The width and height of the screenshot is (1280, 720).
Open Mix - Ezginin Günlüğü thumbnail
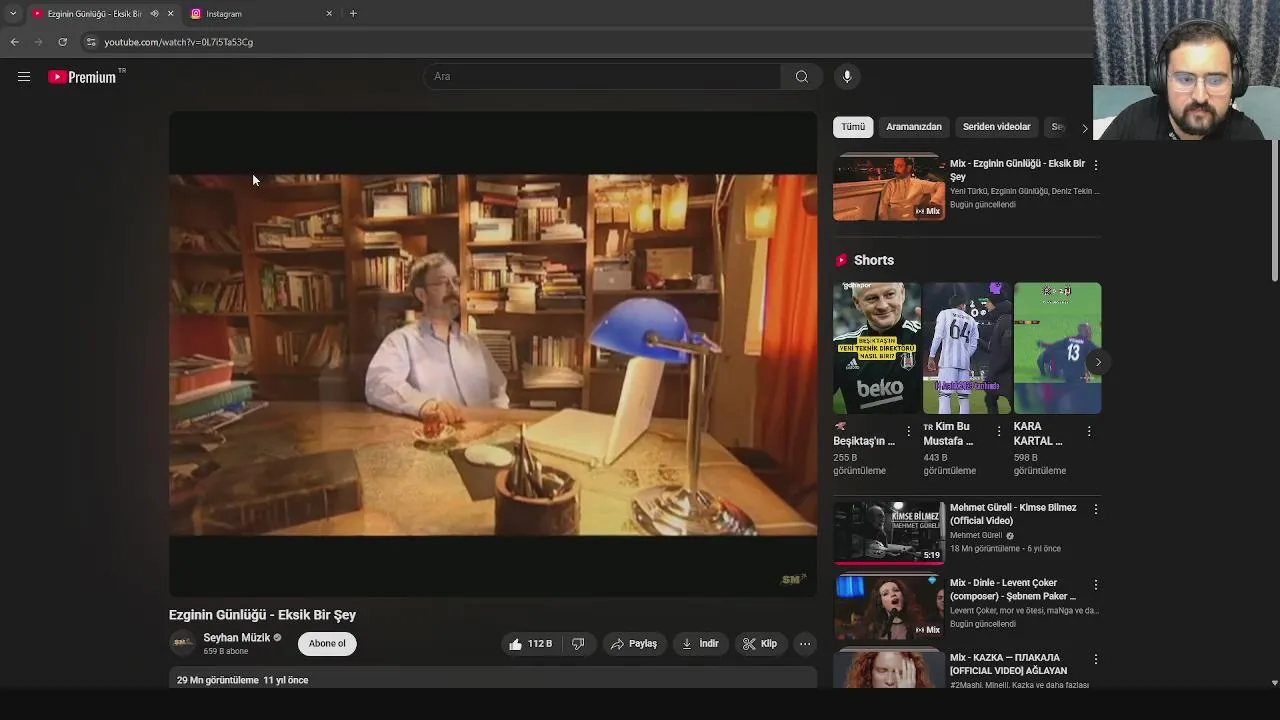(889, 187)
